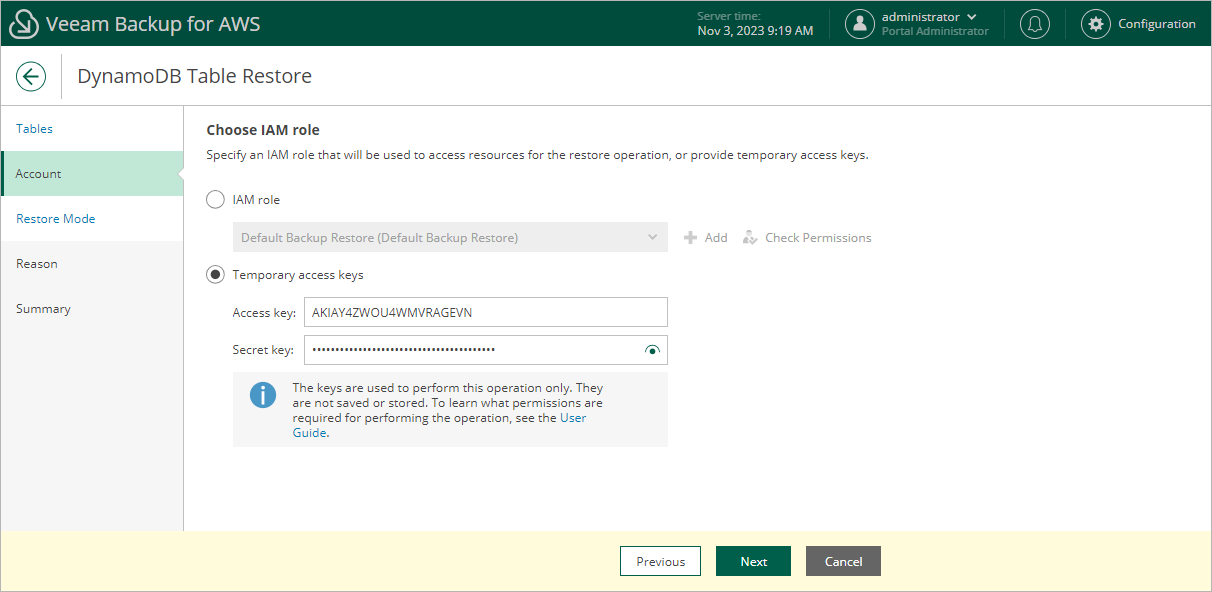The height and width of the screenshot is (592, 1212).
Task: Select the Temporary access keys radio button
Action: [x=215, y=275]
